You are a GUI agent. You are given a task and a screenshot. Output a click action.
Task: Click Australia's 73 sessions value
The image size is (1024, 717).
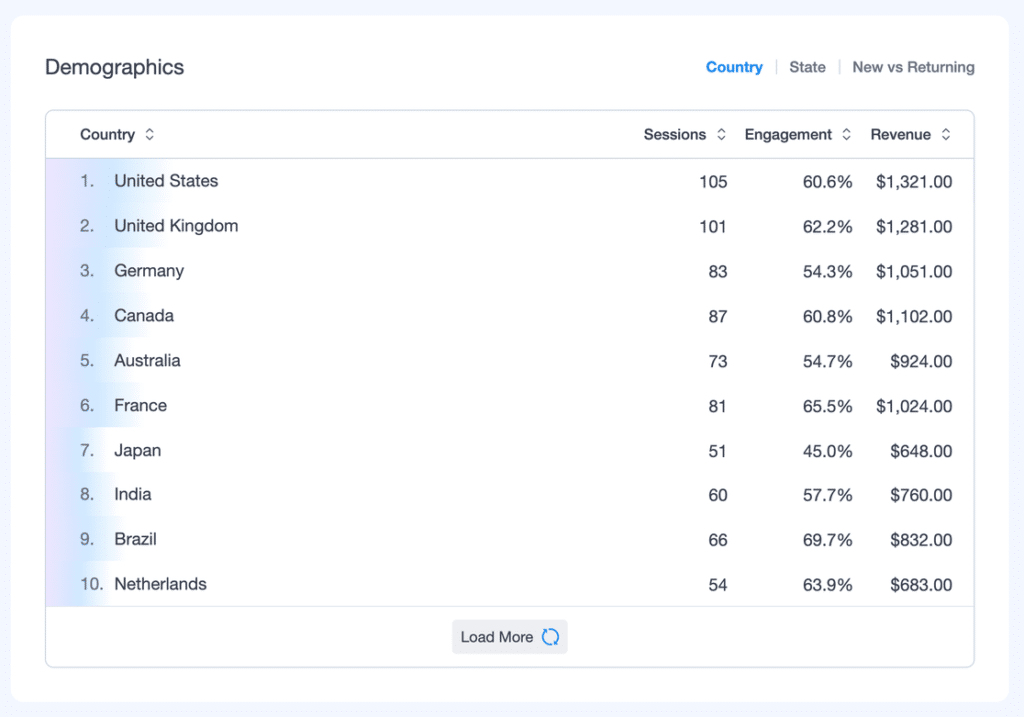718,361
